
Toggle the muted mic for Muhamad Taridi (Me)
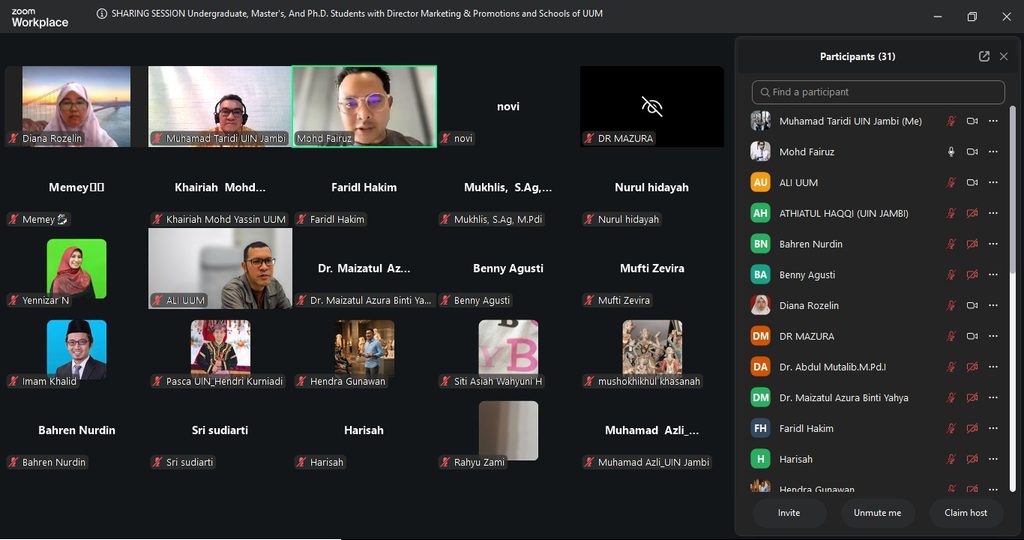coord(952,121)
